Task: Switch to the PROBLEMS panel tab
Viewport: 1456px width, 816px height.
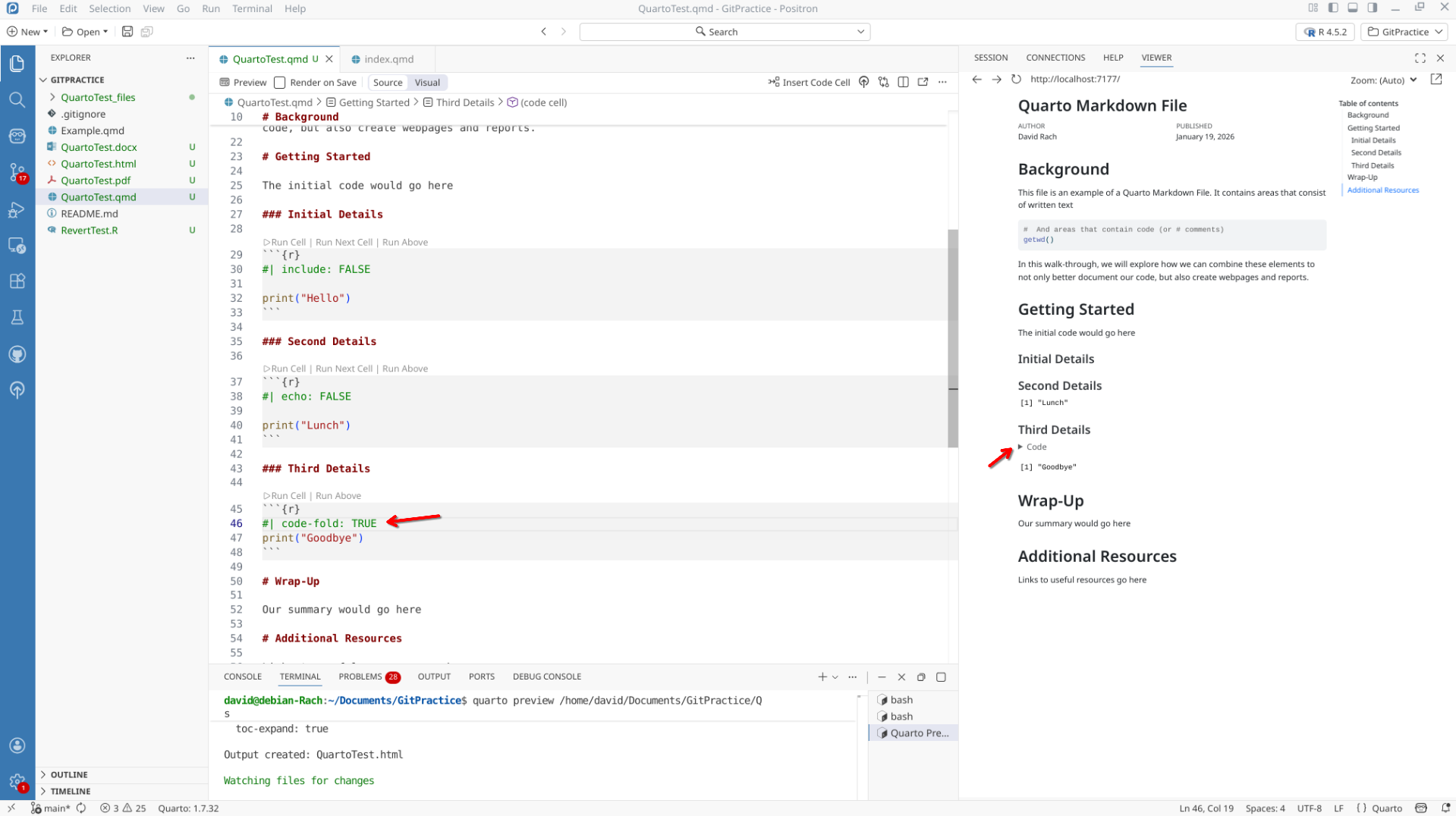Action: (360, 676)
